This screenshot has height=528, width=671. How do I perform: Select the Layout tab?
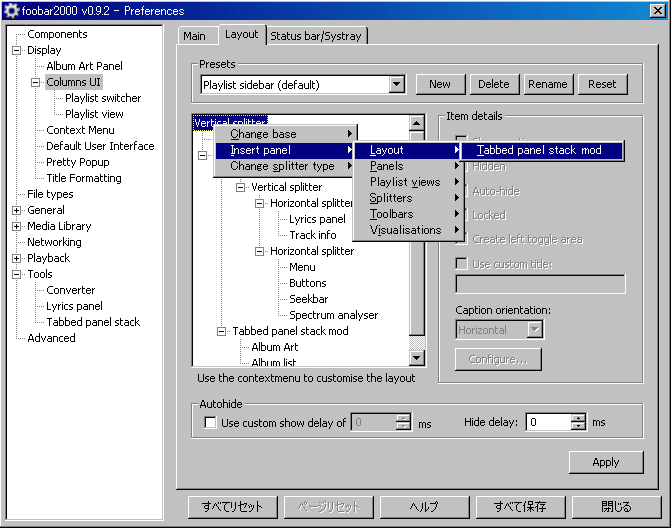click(241, 34)
